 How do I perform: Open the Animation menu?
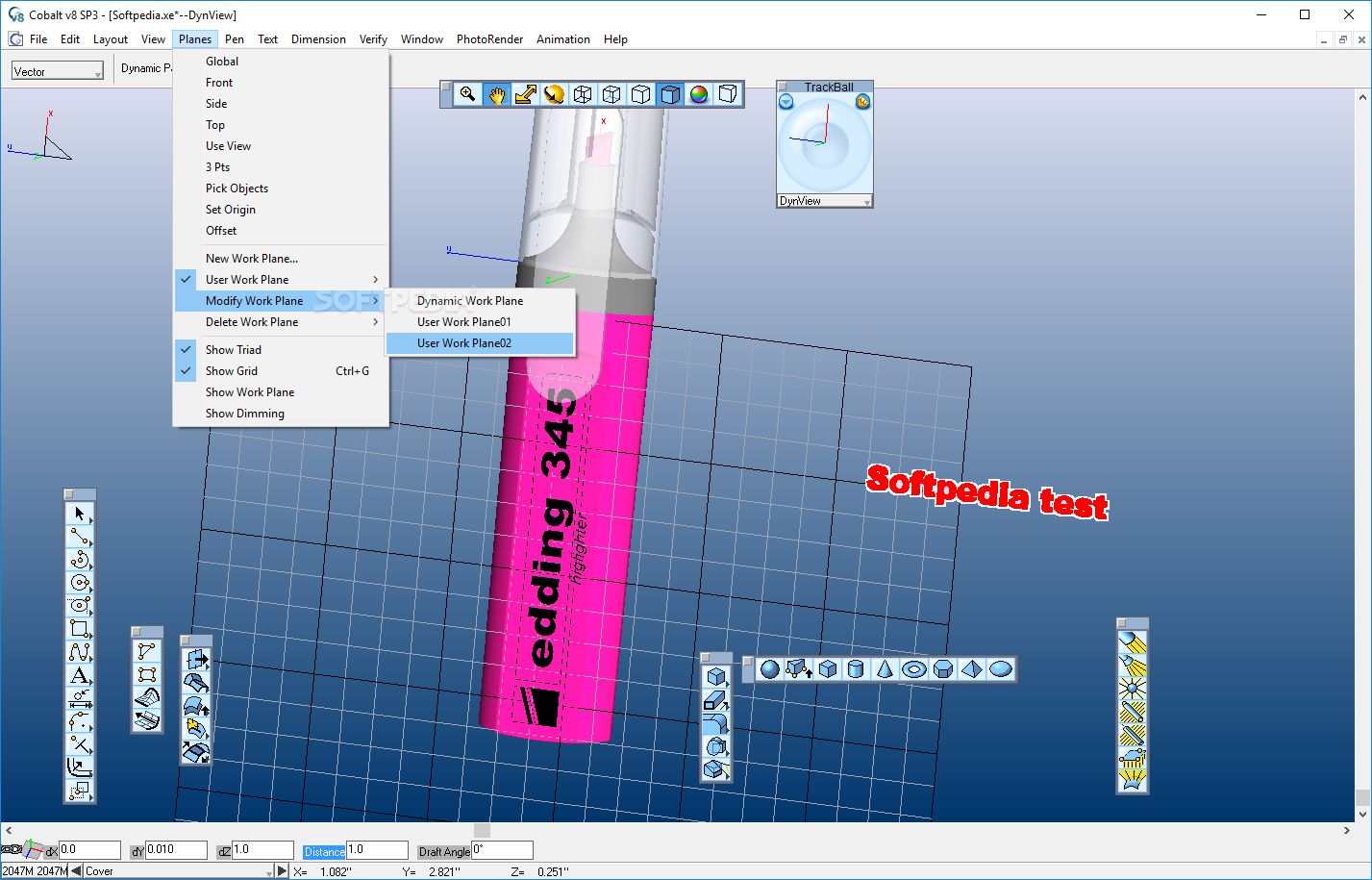pos(563,39)
